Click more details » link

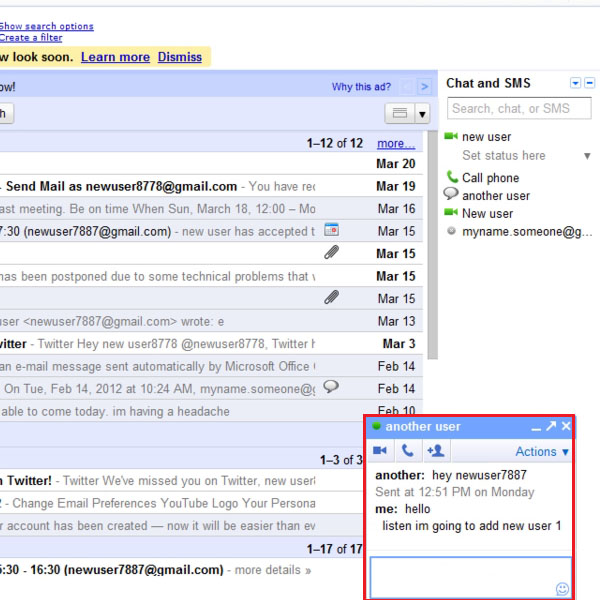click(273, 570)
